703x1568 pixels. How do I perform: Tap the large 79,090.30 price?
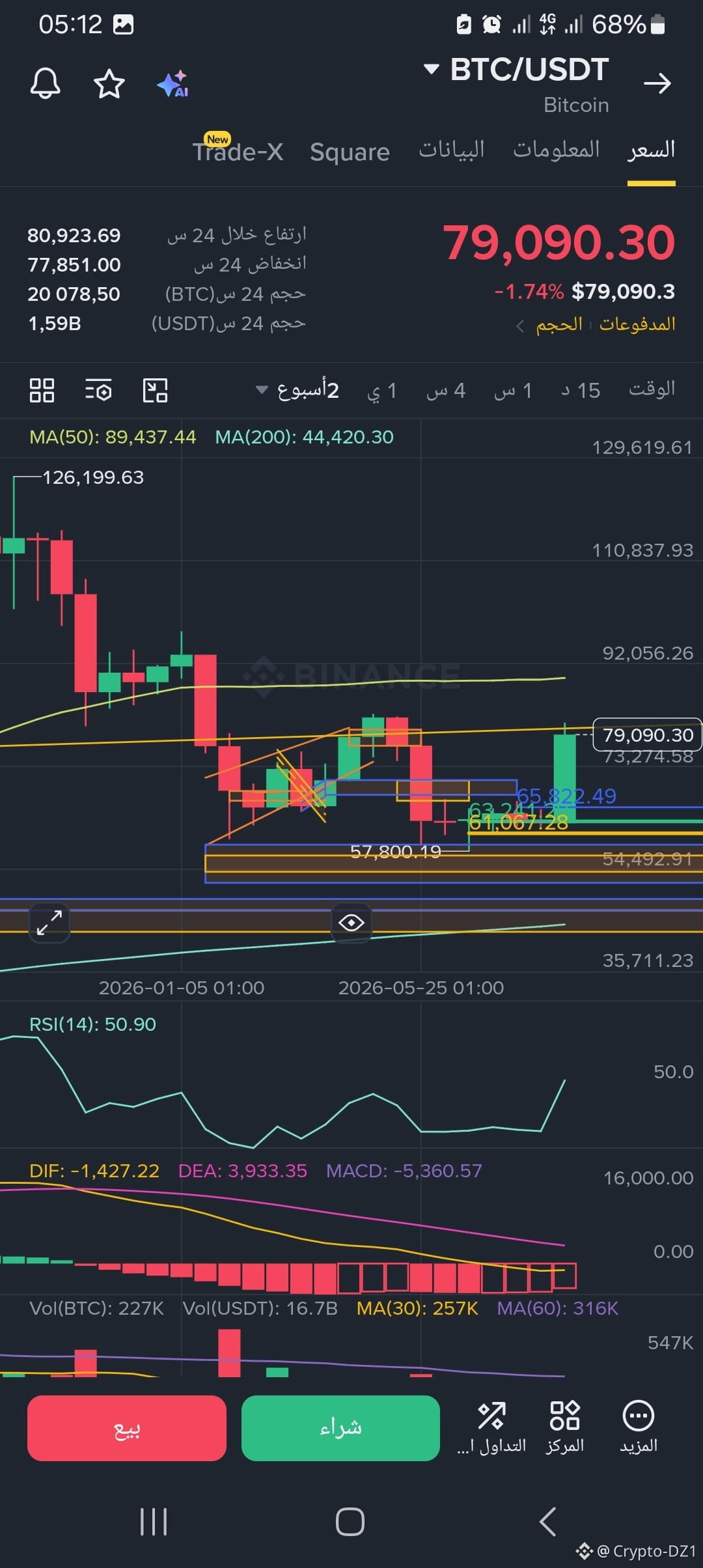(x=559, y=242)
